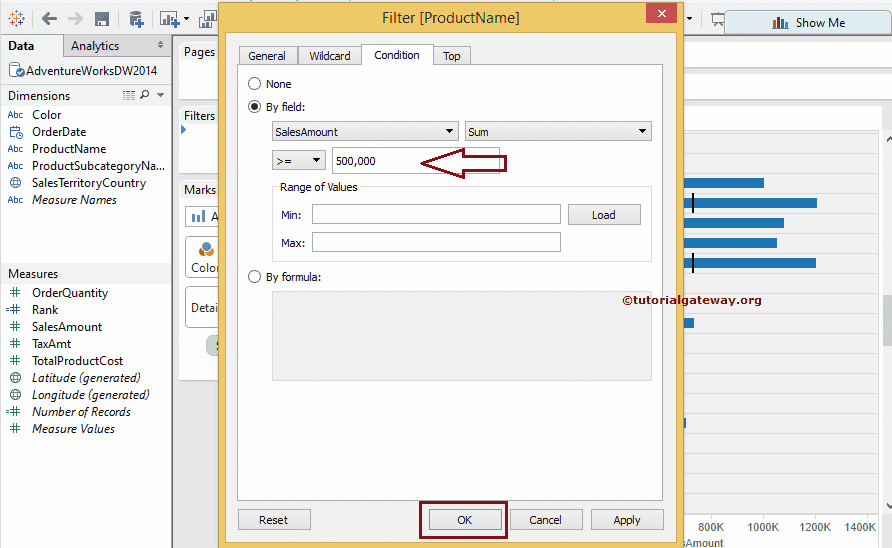
Task: Click the Cancel button
Action: (546, 520)
